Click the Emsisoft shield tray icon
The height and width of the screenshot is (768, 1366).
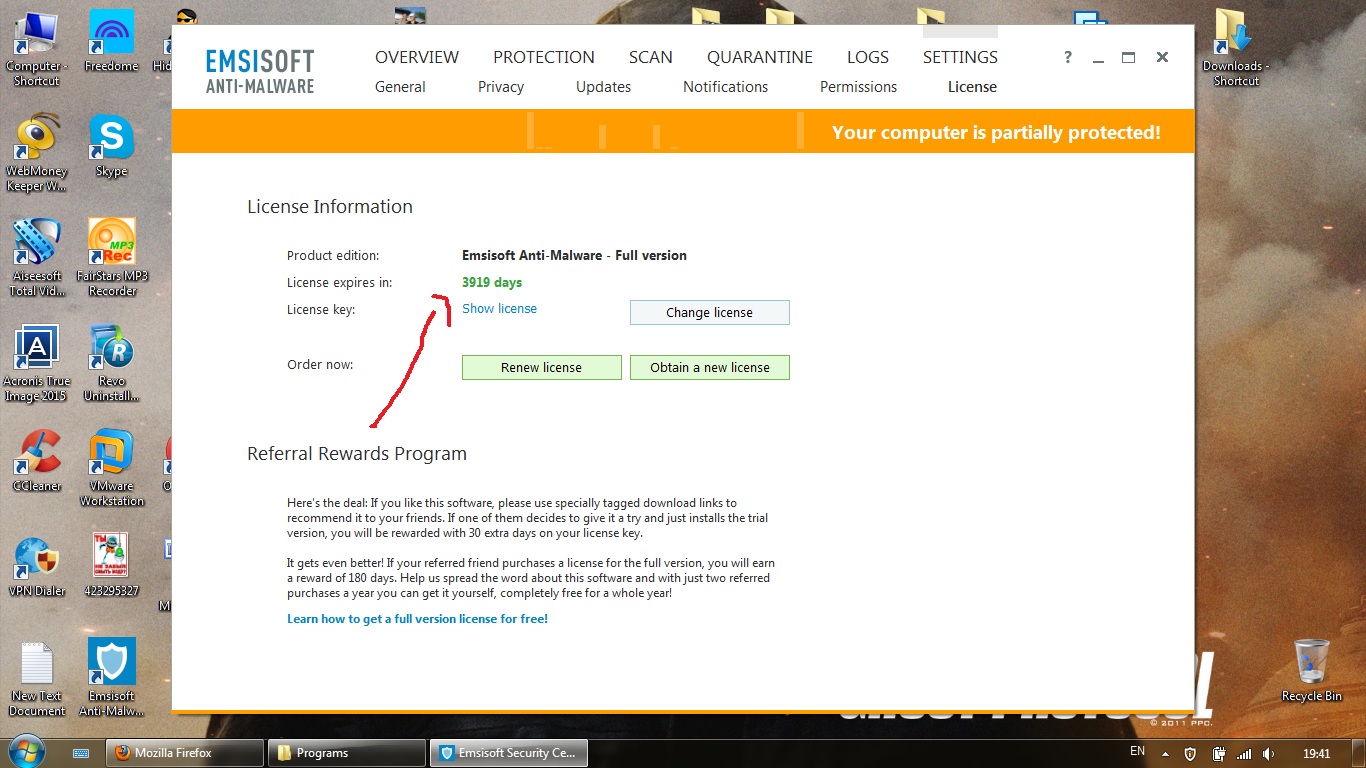tap(1190, 753)
